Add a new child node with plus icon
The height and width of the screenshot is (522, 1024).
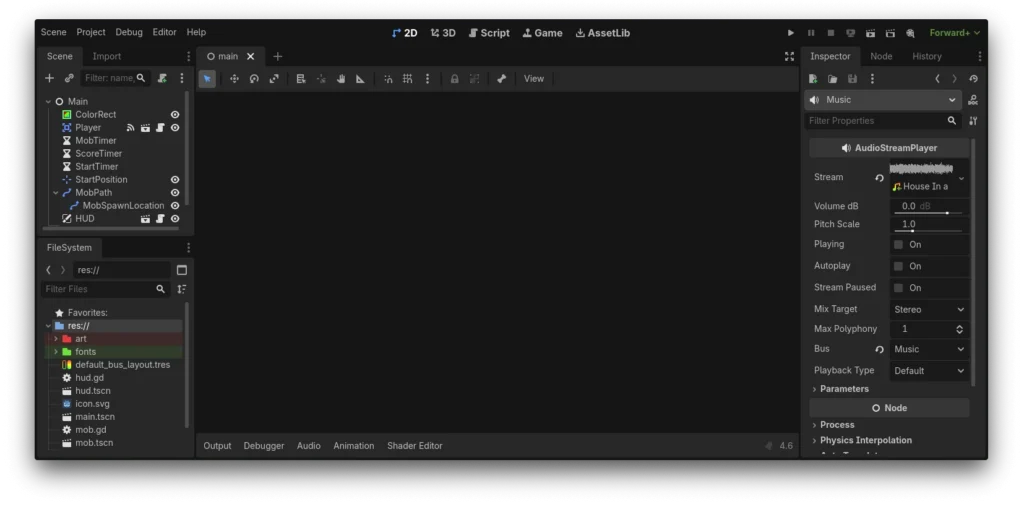49,78
